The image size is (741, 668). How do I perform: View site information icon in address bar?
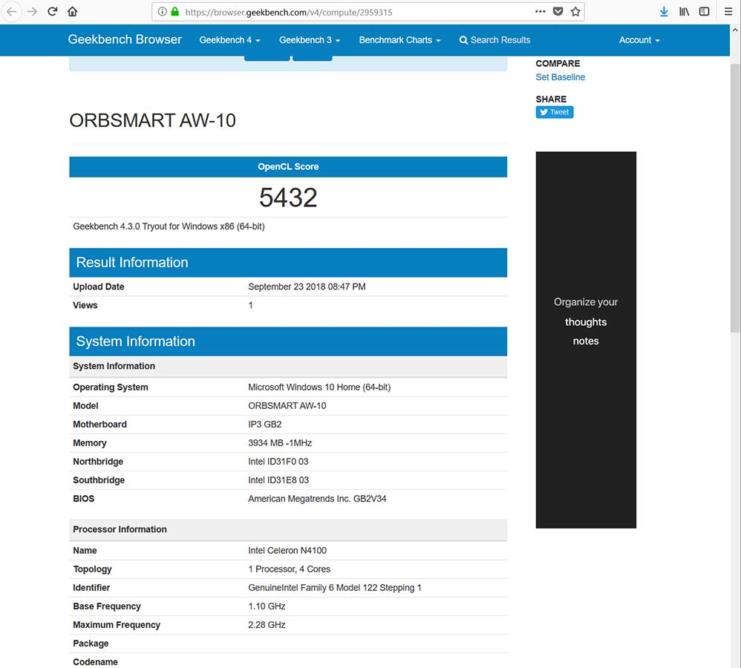[162, 12]
